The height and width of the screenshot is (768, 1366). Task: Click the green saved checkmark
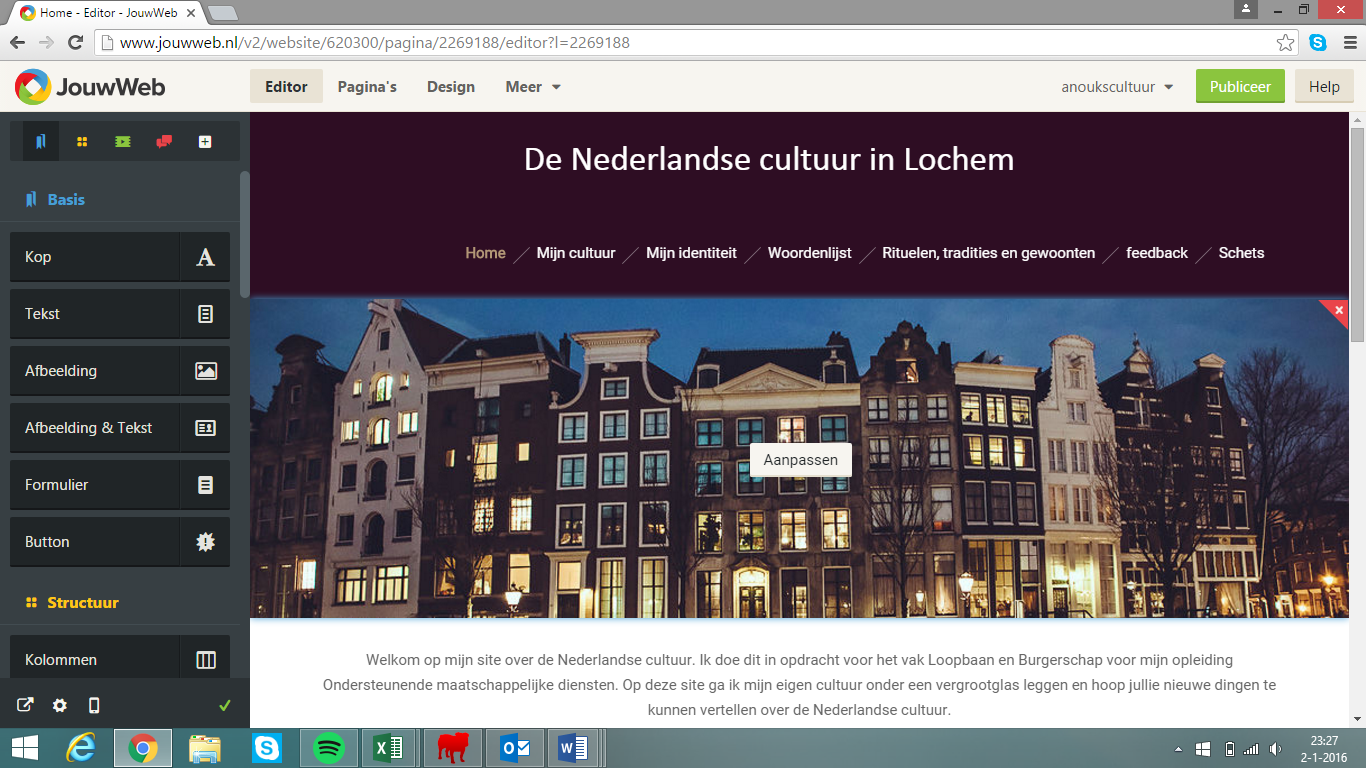pos(225,705)
